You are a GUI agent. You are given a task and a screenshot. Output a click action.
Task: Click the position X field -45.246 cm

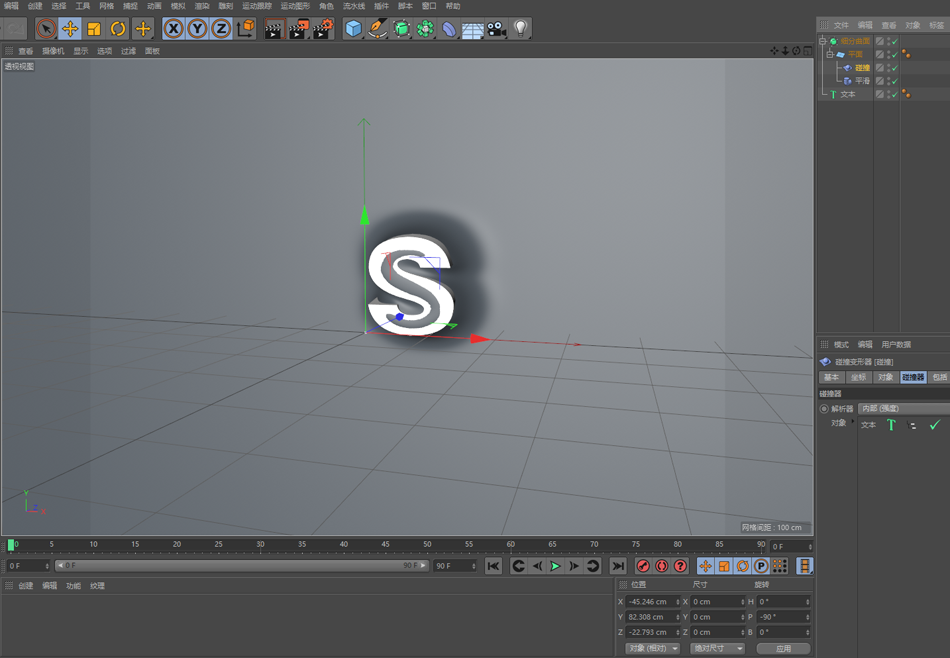(651, 602)
